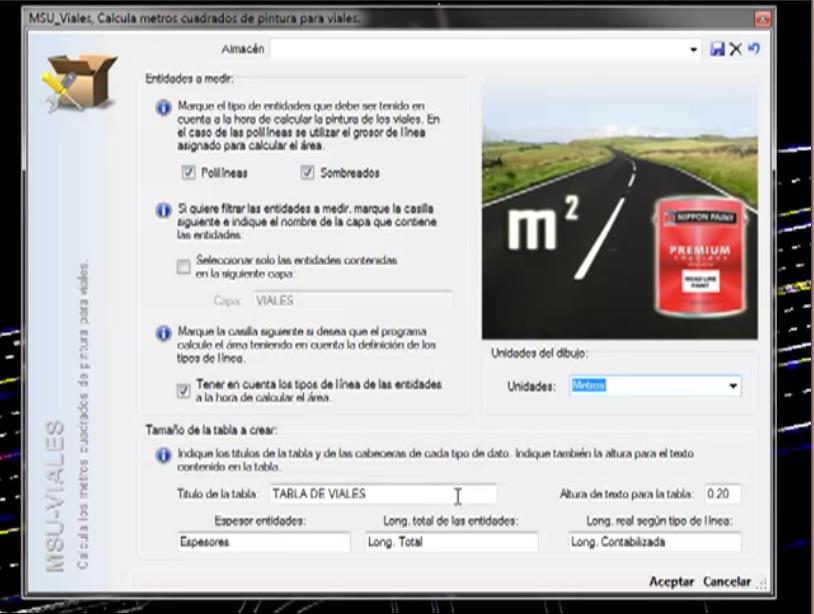Click info icon about filtering entities

click(164, 211)
